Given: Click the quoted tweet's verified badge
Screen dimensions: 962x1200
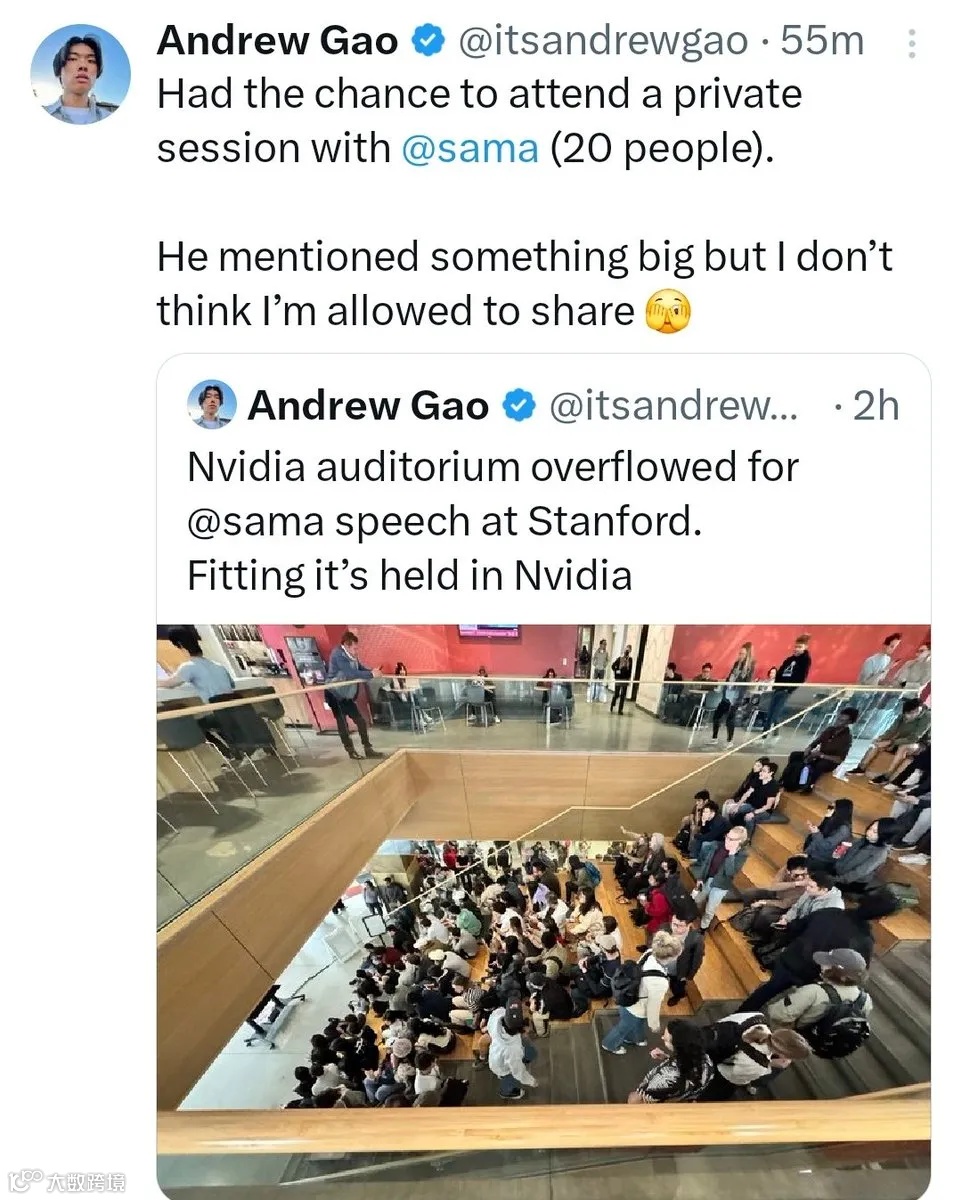Looking at the screenshot, I should click(518, 406).
